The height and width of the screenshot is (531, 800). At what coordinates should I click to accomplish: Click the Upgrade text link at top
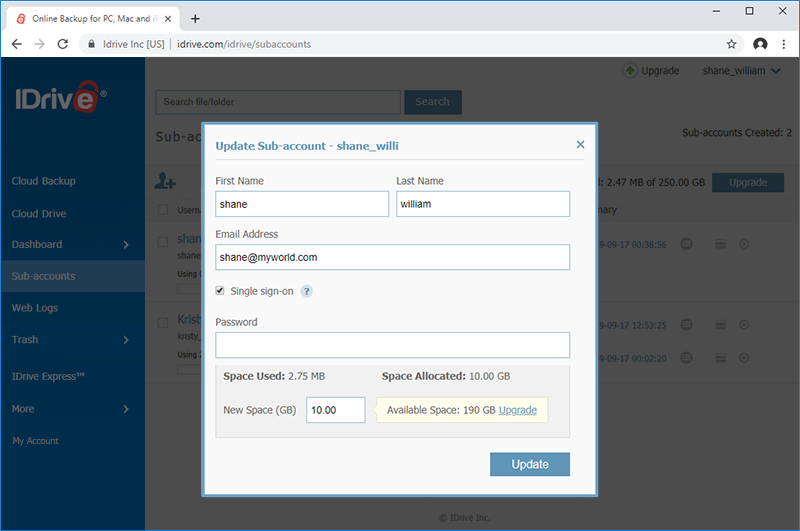pyautogui.click(x=660, y=71)
